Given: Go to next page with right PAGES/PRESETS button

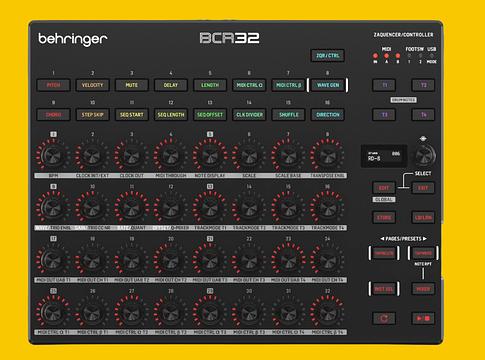Looking at the screenshot, I should tap(423, 253).
